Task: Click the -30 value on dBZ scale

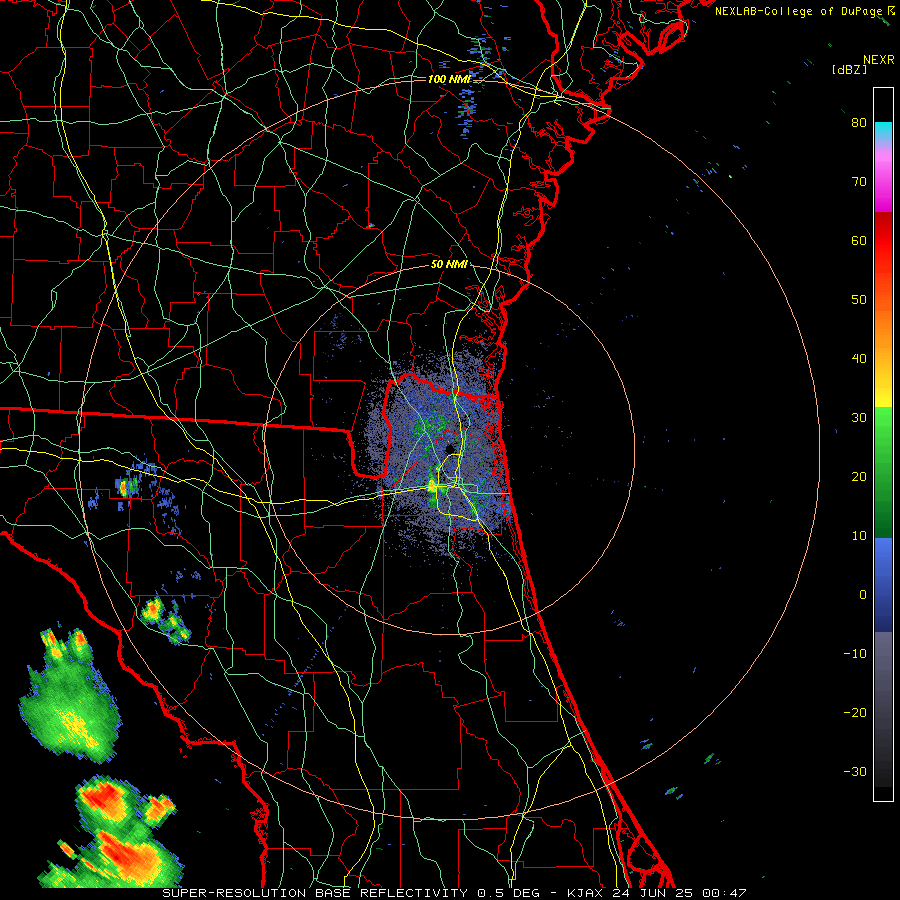Action: 855,771
